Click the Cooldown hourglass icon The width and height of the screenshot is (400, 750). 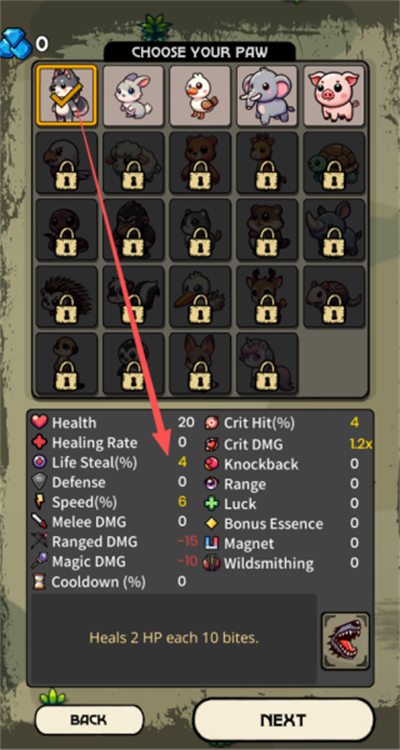point(39,582)
